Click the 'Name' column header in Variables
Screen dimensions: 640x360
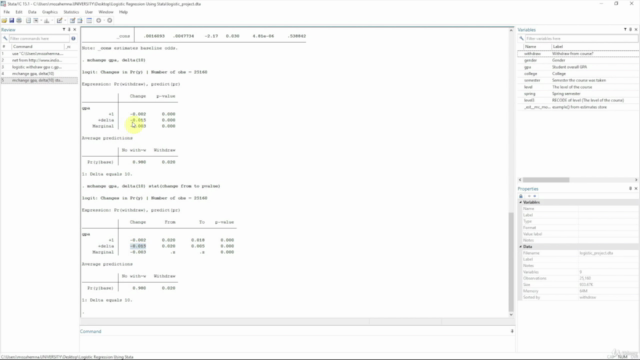[x=536, y=47]
